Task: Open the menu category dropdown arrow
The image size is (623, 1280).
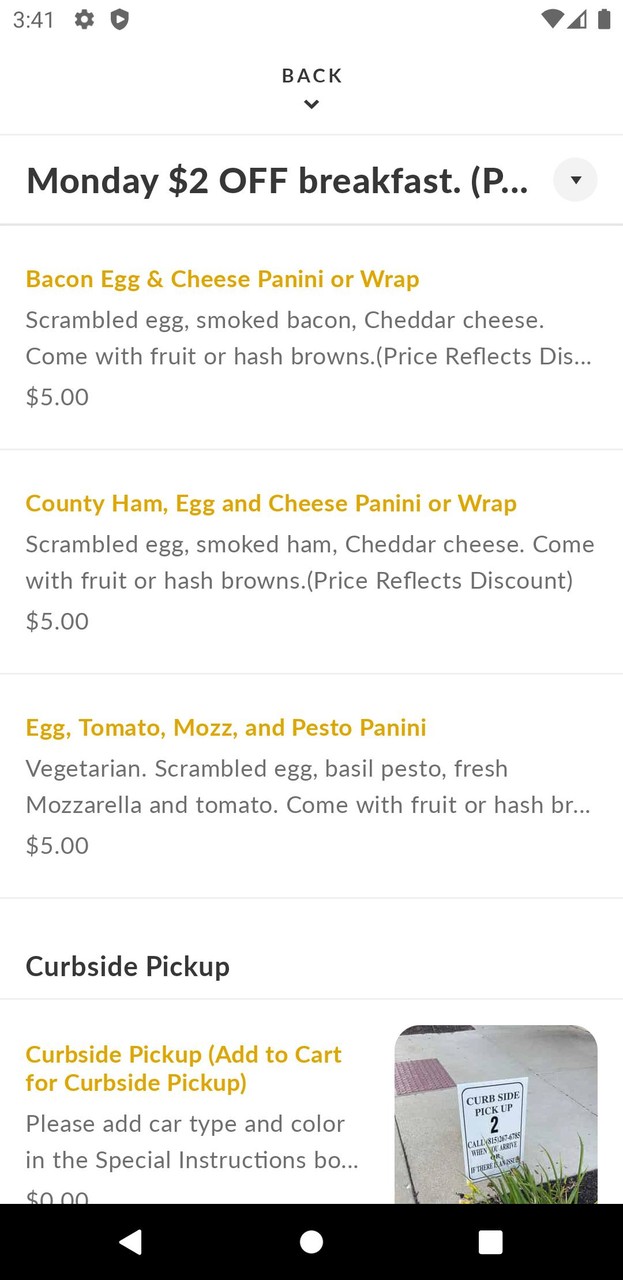Action: tap(575, 180)
